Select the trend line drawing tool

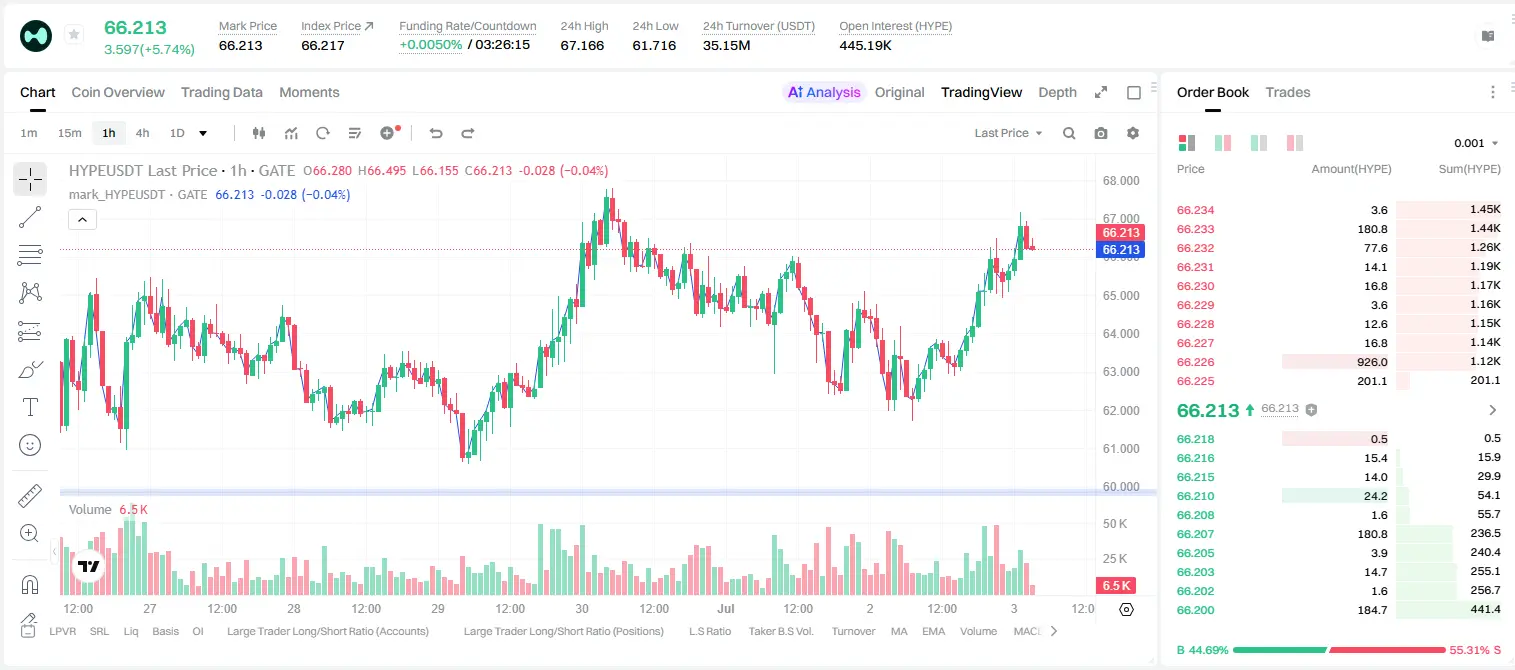(x=30, y=217)
